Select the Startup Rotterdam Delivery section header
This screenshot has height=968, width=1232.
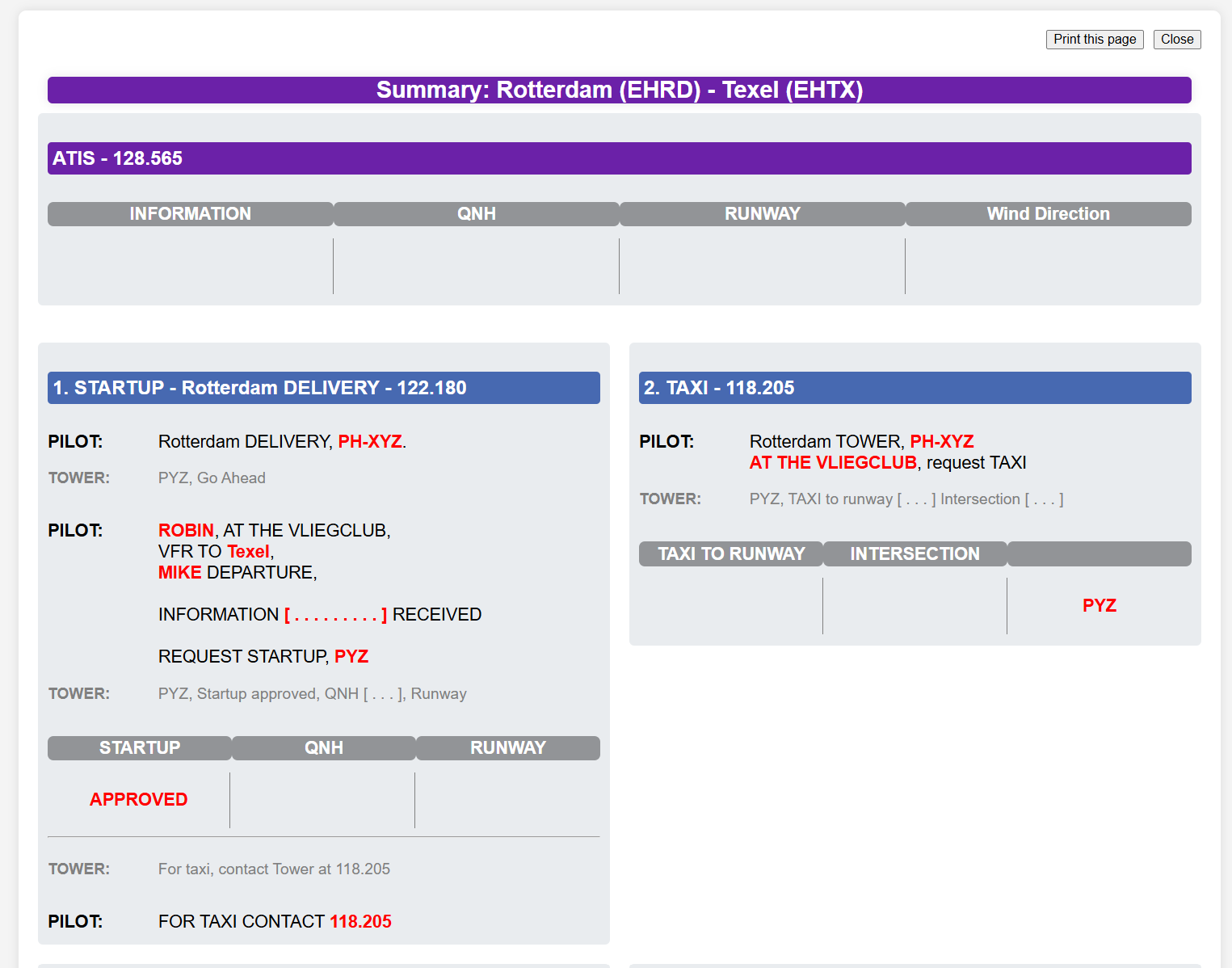click(x=323, y=388)
